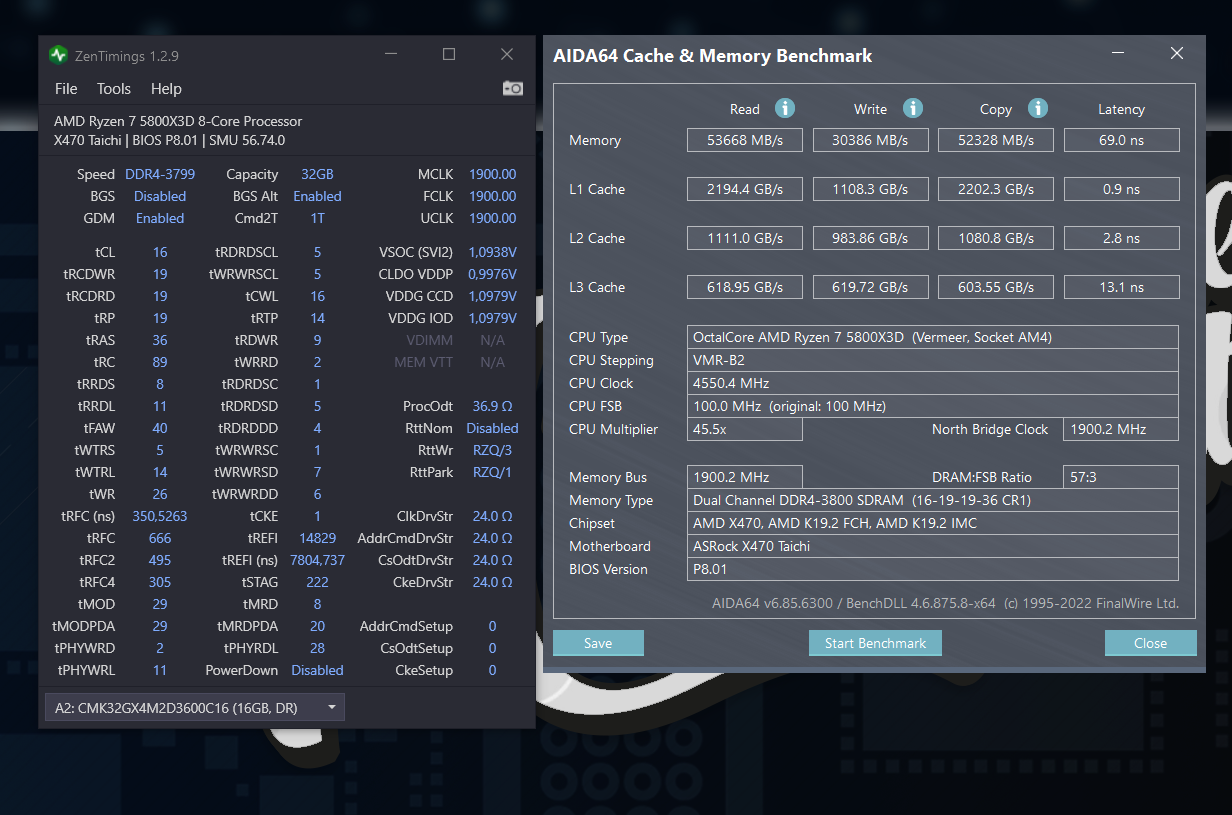The width and height of the screenshot is (1232, 815).
Task: Click the ZenTimings app logo icon
Action: click(59, 55)
